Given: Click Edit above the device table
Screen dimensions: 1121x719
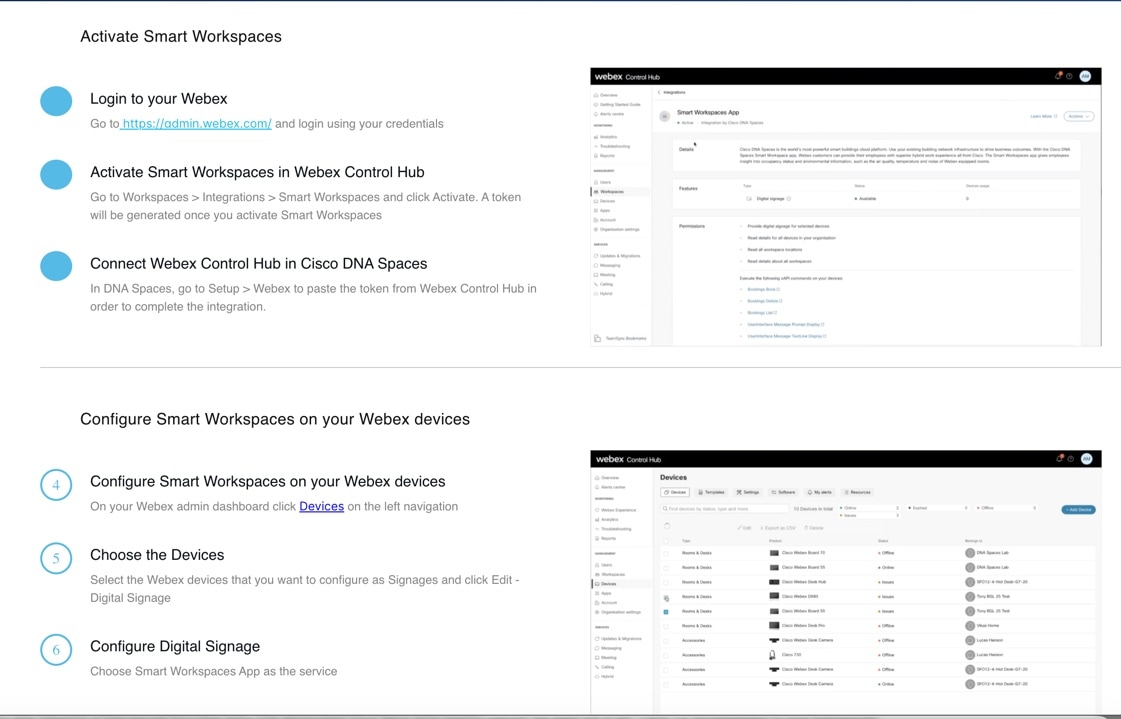Looking at the screenshot, I should coord(744,528).
